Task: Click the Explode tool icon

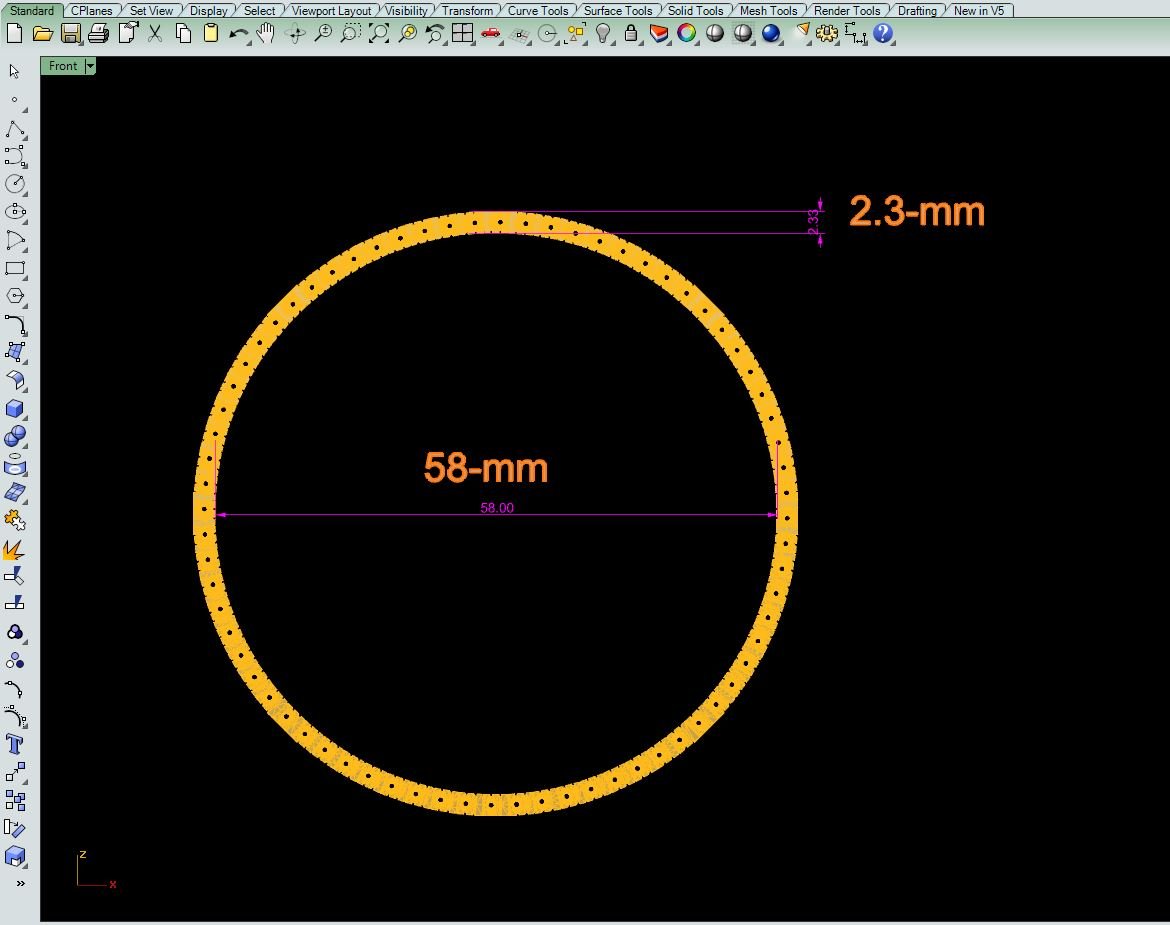Action: 15,549
